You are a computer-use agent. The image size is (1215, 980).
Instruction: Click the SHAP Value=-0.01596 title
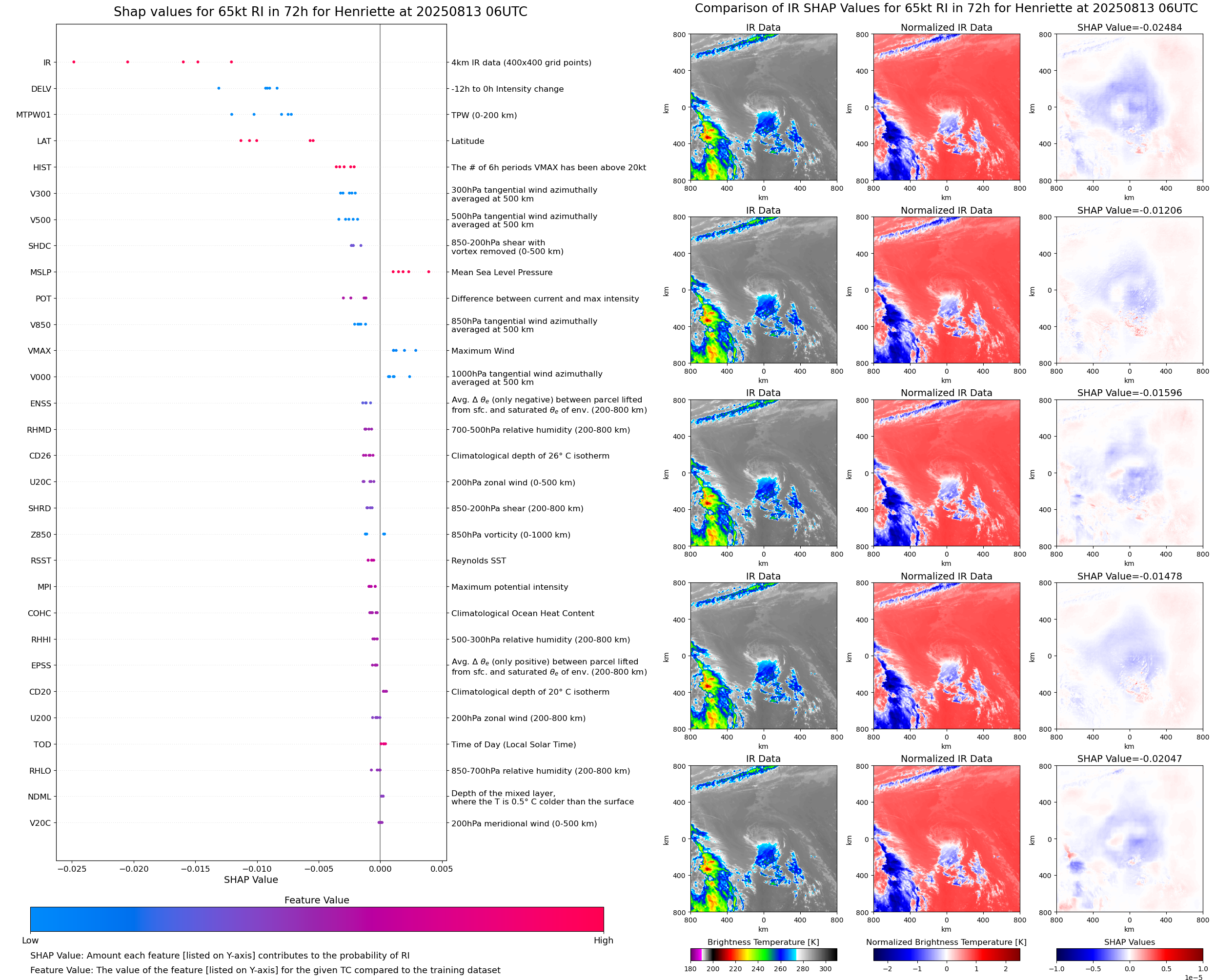tap(1129, 393)
